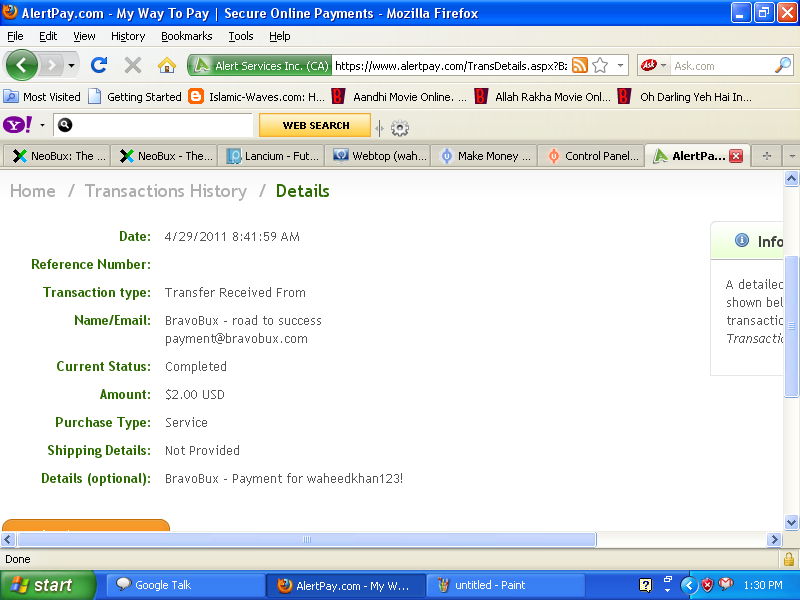
Task: Open the Edit menu
Action: tap(48, 36)
